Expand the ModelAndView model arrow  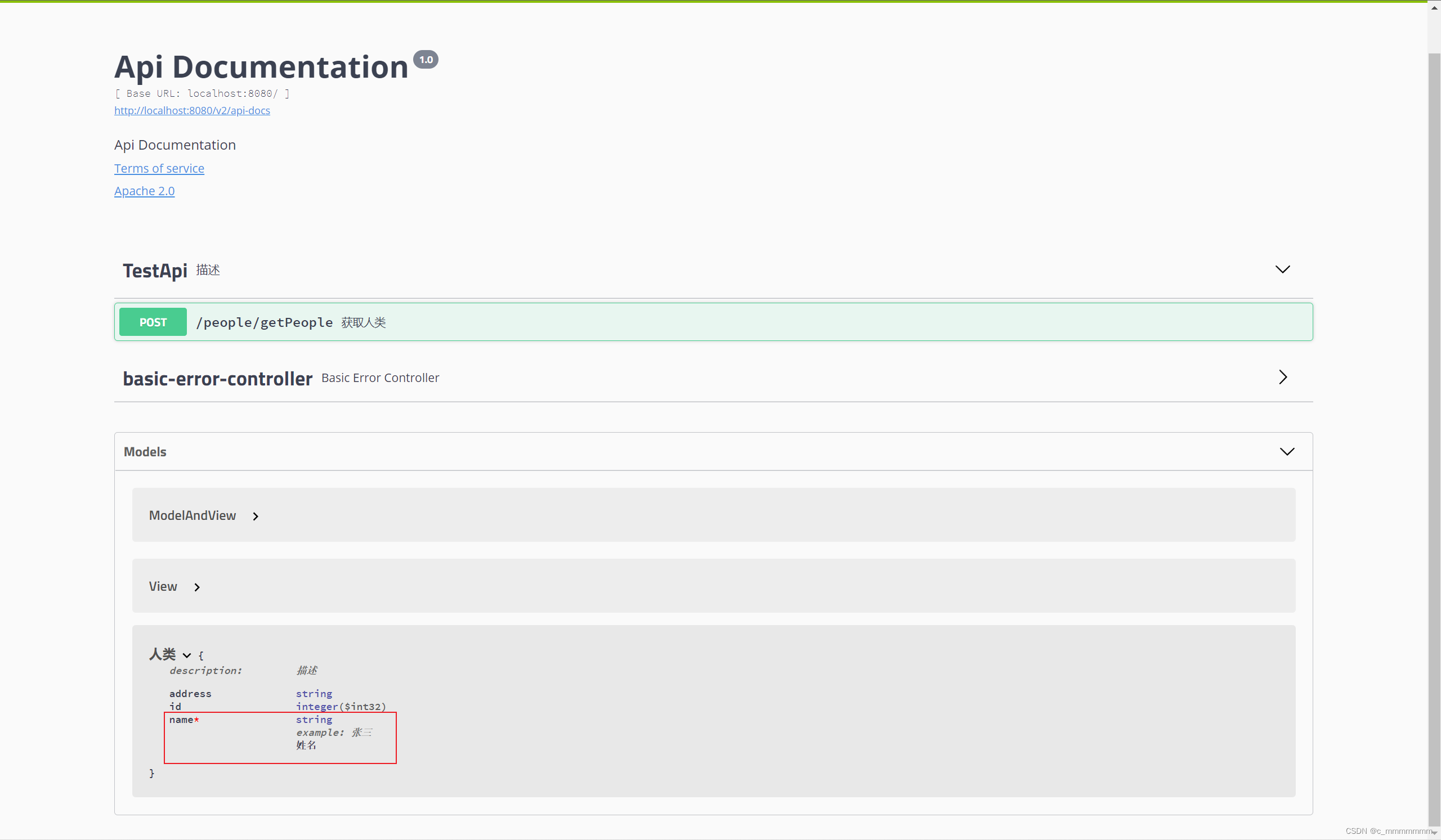point(256,516)
